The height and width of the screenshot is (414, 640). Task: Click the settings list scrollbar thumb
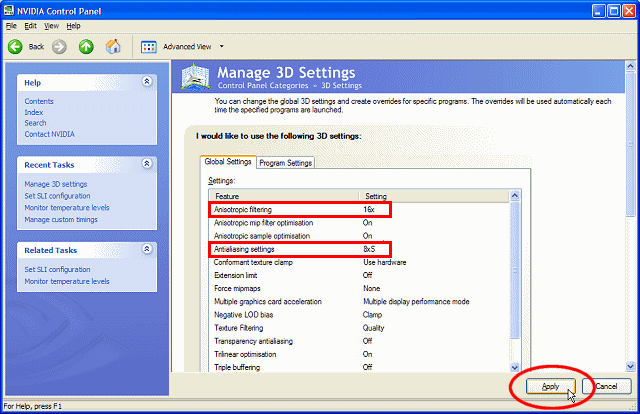pyautogui.click(x=515, y=269)
